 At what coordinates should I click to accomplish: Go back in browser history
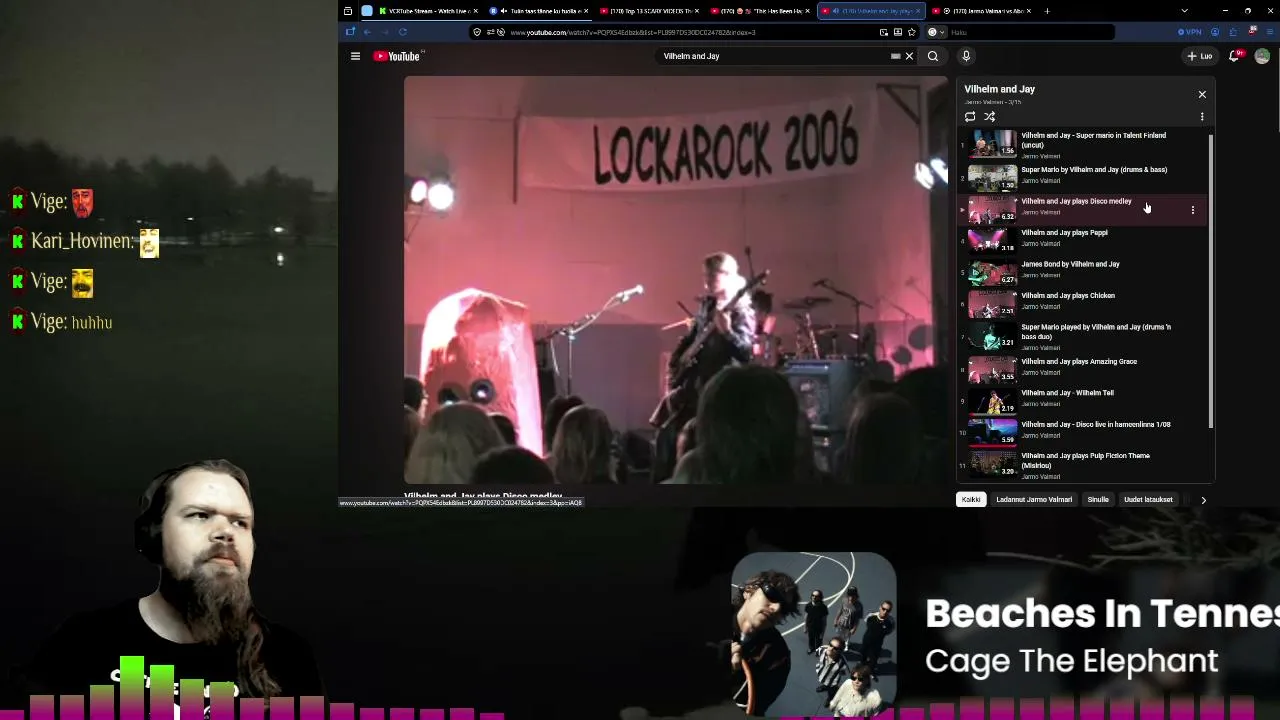pos(367,32)
